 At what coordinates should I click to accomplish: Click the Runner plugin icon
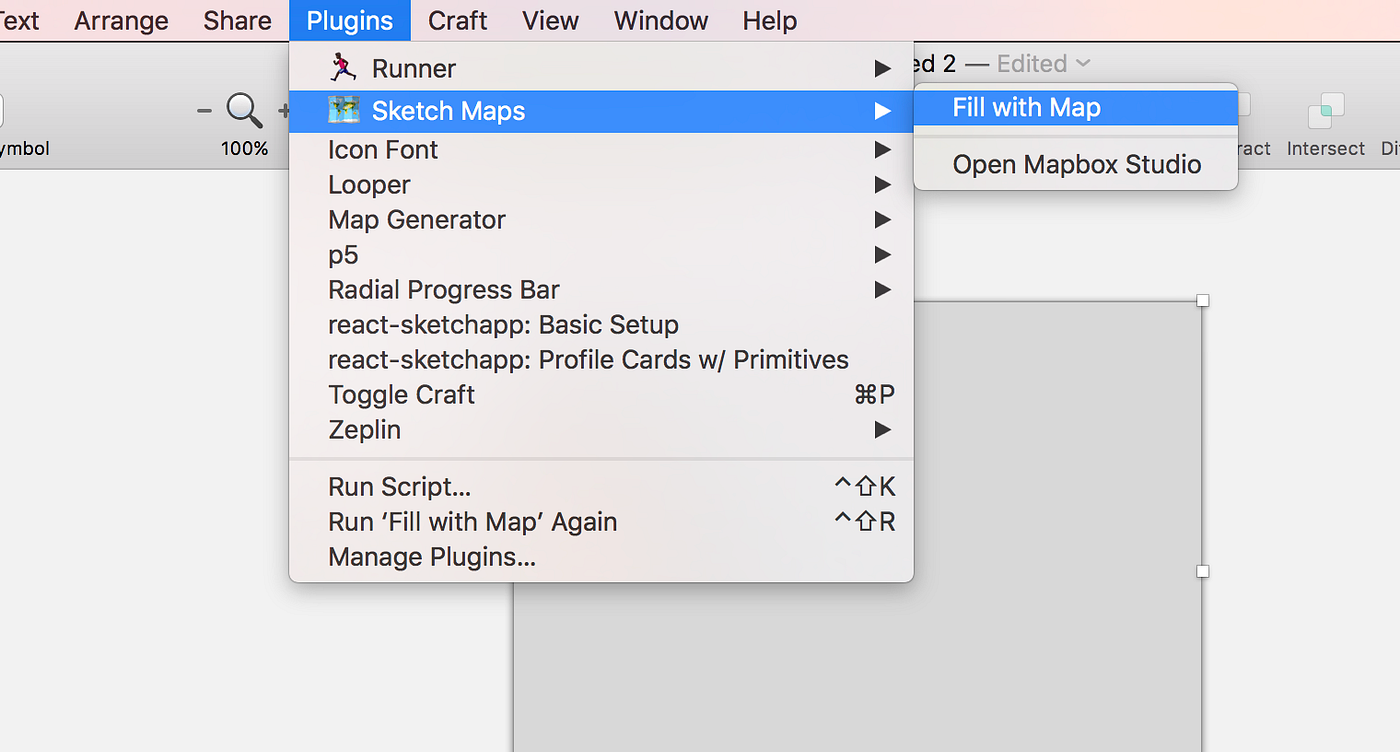click(345, 68)
